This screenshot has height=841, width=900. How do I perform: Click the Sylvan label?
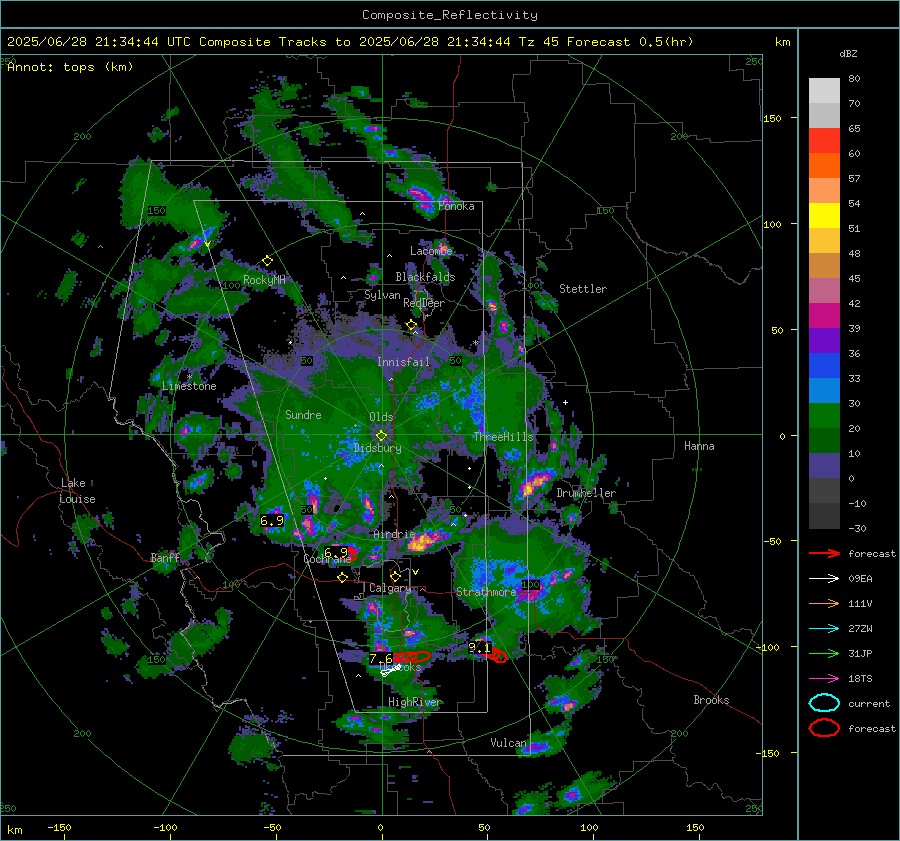pyautogui.click(x=382, y=295)
